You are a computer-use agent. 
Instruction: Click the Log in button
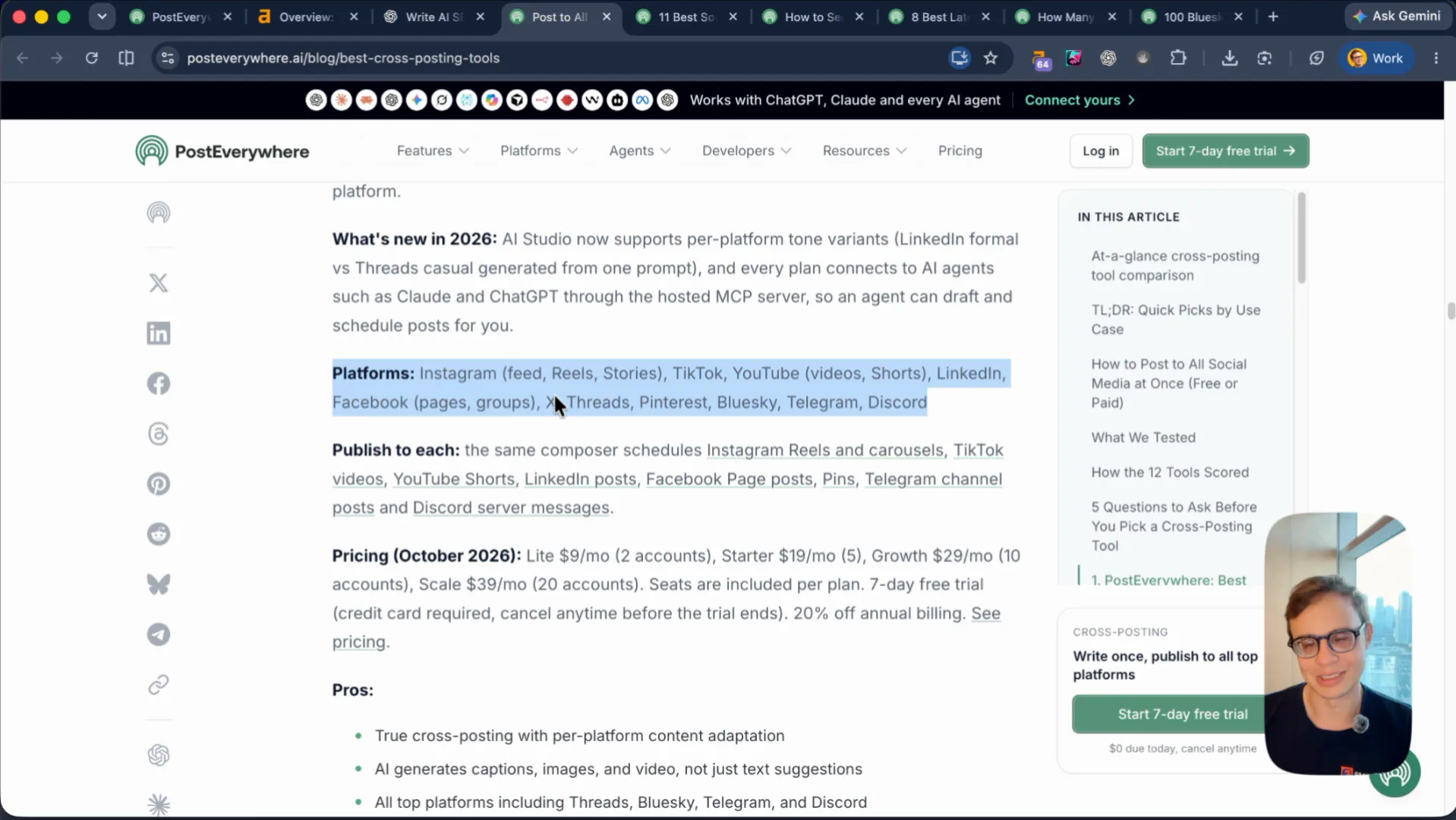[1101, 151]
